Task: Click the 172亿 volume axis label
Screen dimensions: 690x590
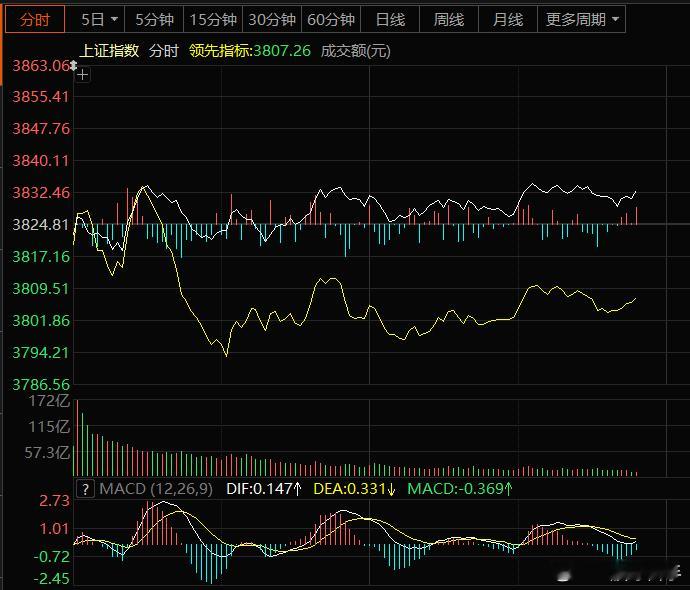Action: 49,401
